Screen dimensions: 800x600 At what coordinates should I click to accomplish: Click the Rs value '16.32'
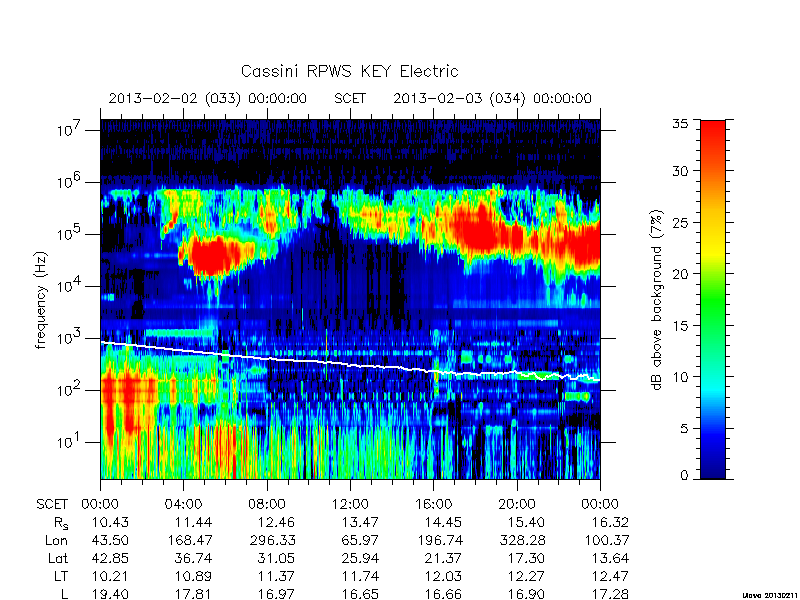coord(610,522)
